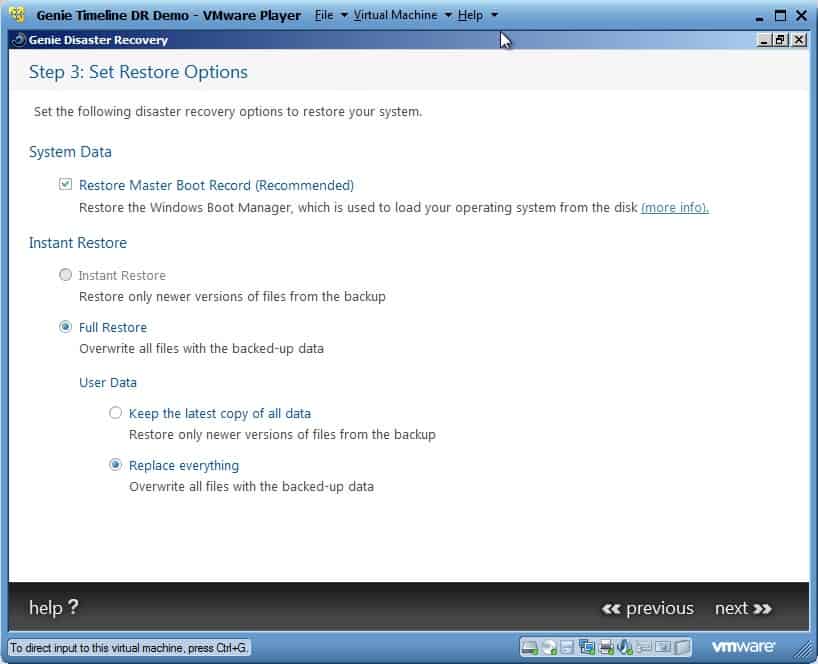Image resolution: width=818 pixels, height=664 pixels.
Task: Go to the next step
Action: (x=743, y=608)
